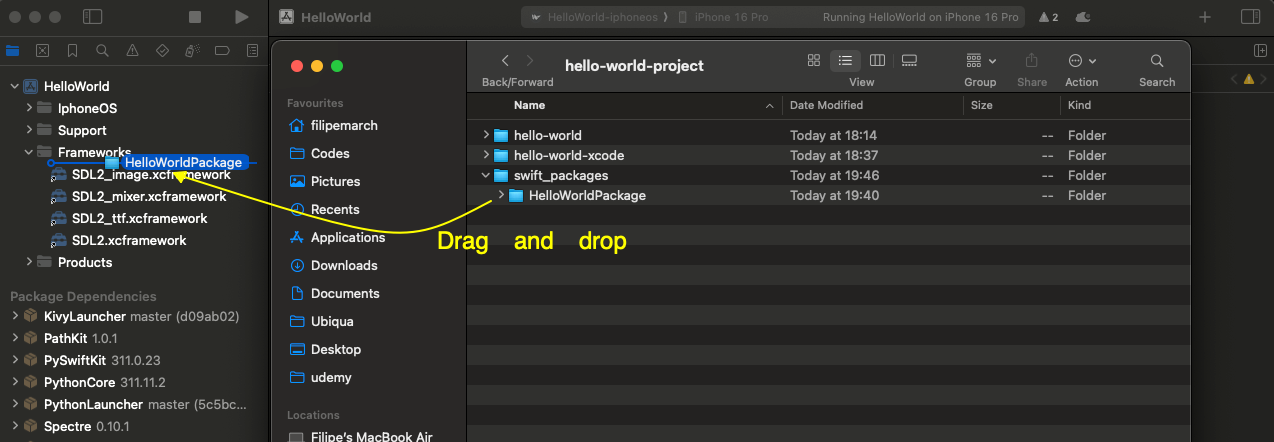Switch Finder to column view
The image size is (1274, 442).
click(877, 60)
